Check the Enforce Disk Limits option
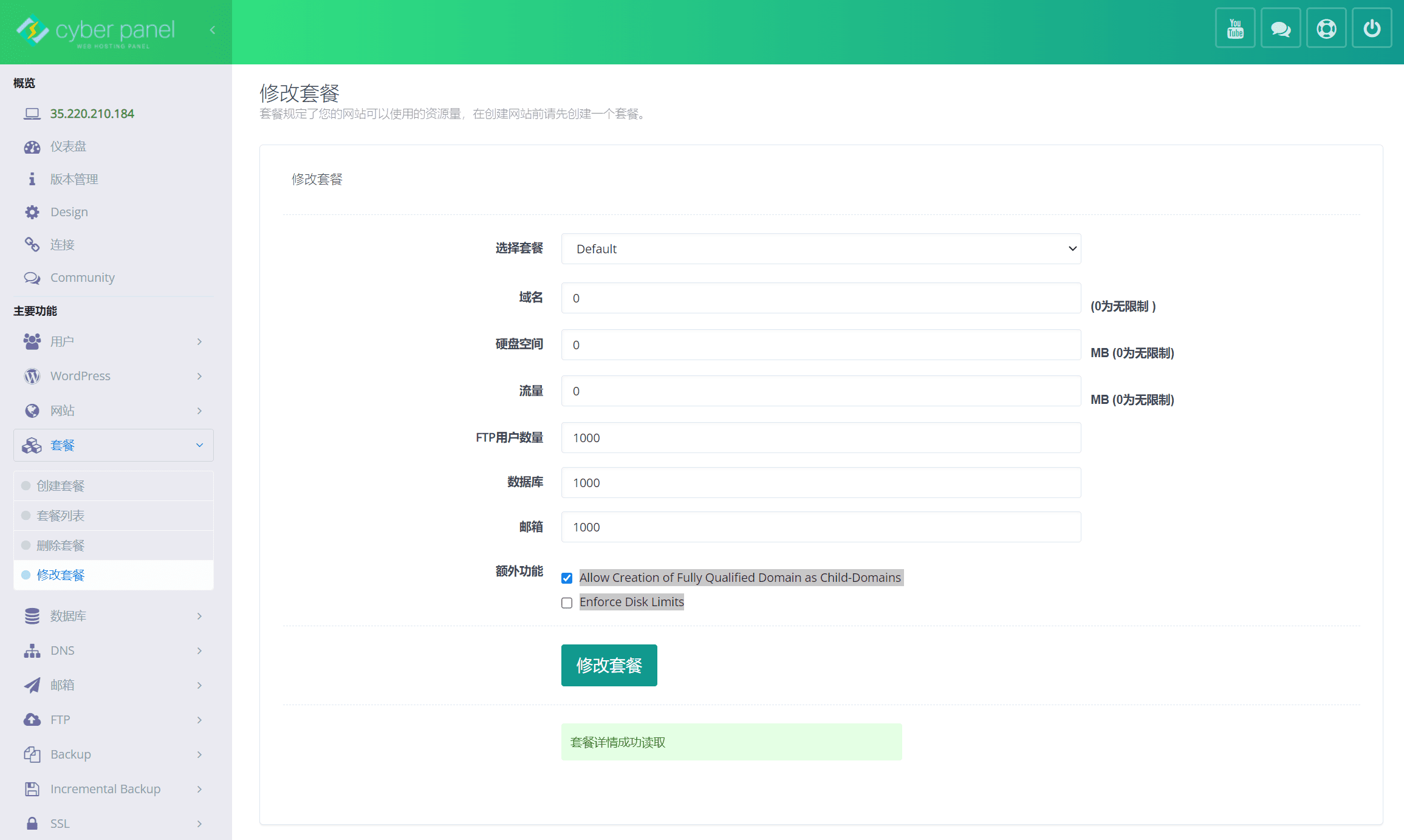This screenshot has width=1404, height=840. click(x=567, y=603)
